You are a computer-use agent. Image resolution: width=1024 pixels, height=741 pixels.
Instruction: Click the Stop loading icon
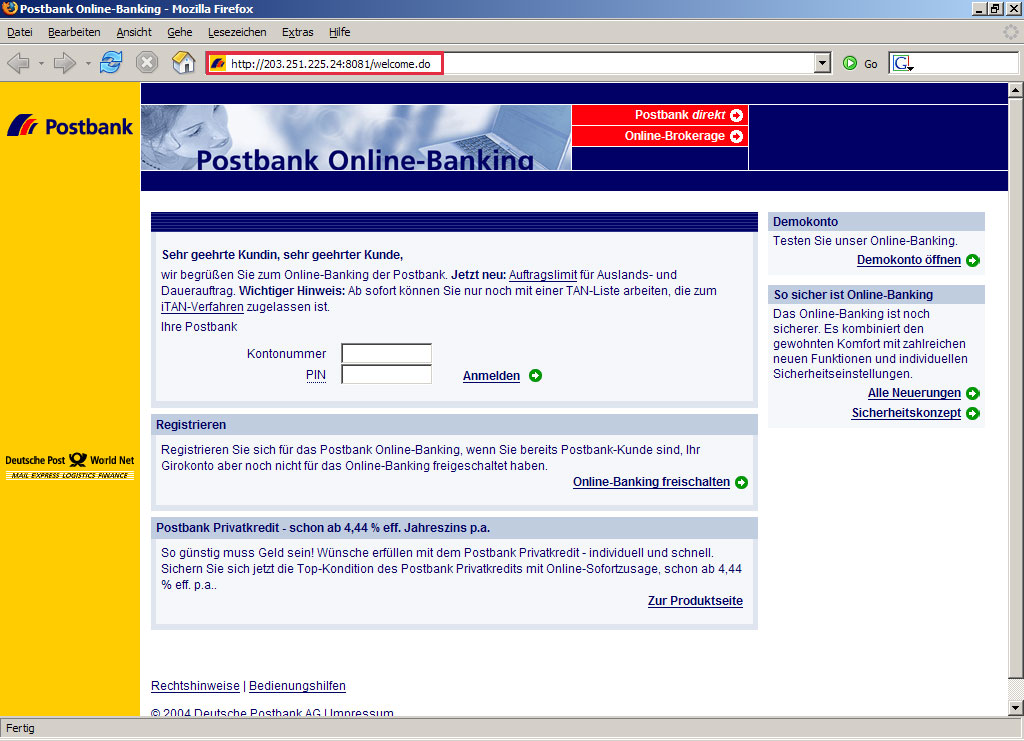[x=147, y=63]
